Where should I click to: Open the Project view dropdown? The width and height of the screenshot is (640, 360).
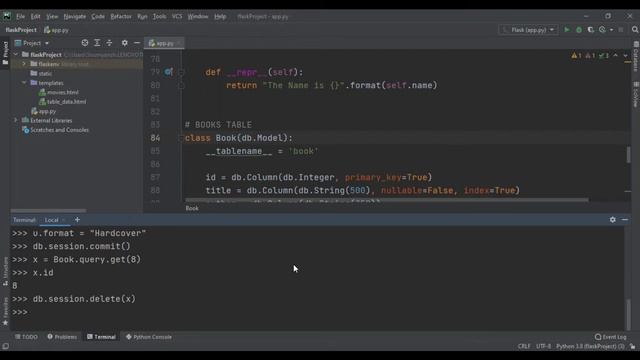[32, 43]
